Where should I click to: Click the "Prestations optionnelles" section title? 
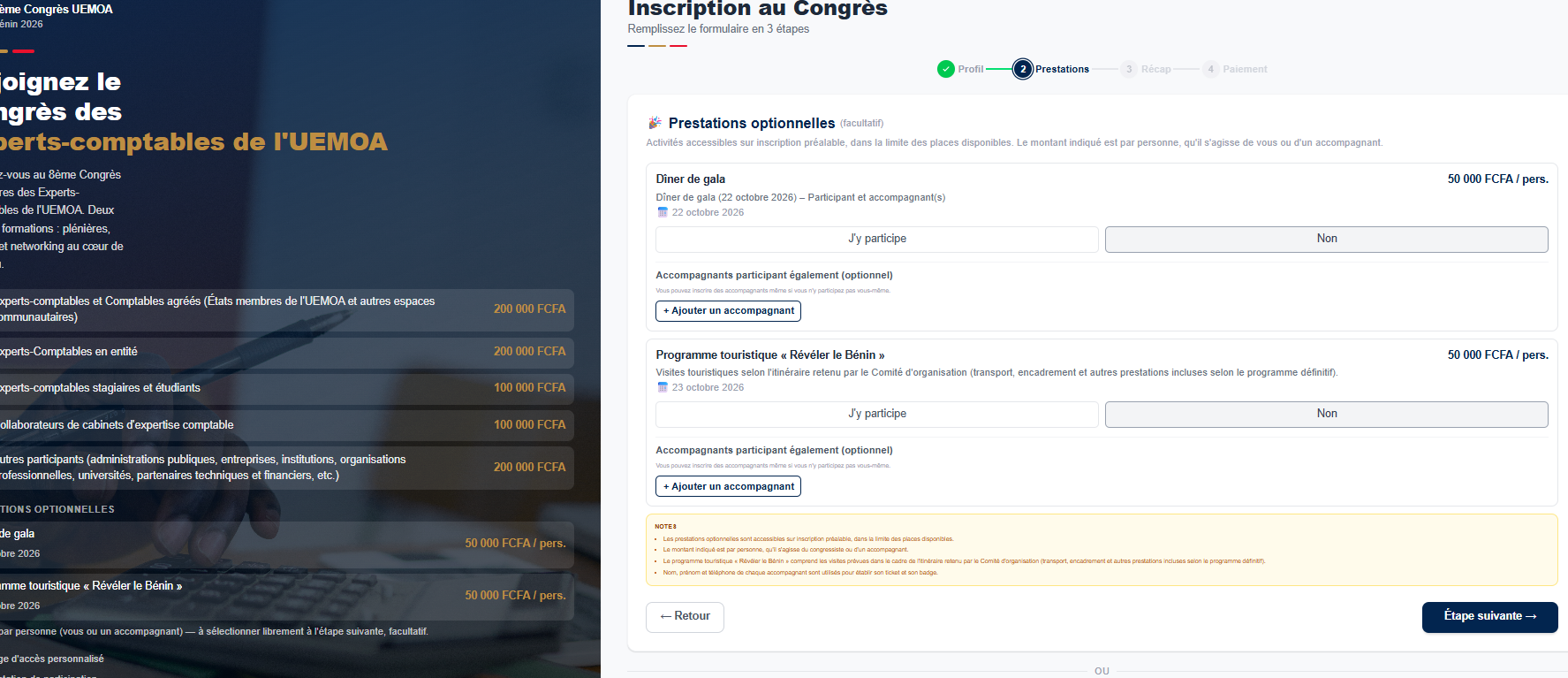(x=752, y=123)
